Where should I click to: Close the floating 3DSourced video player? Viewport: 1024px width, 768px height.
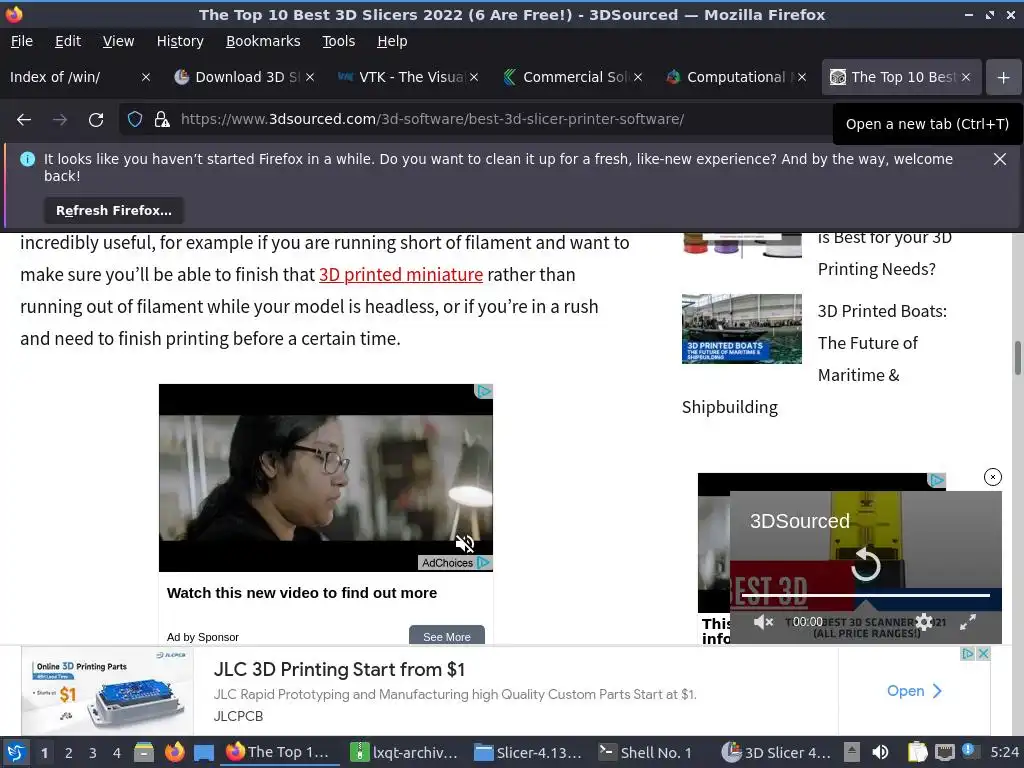pos(992,477)
